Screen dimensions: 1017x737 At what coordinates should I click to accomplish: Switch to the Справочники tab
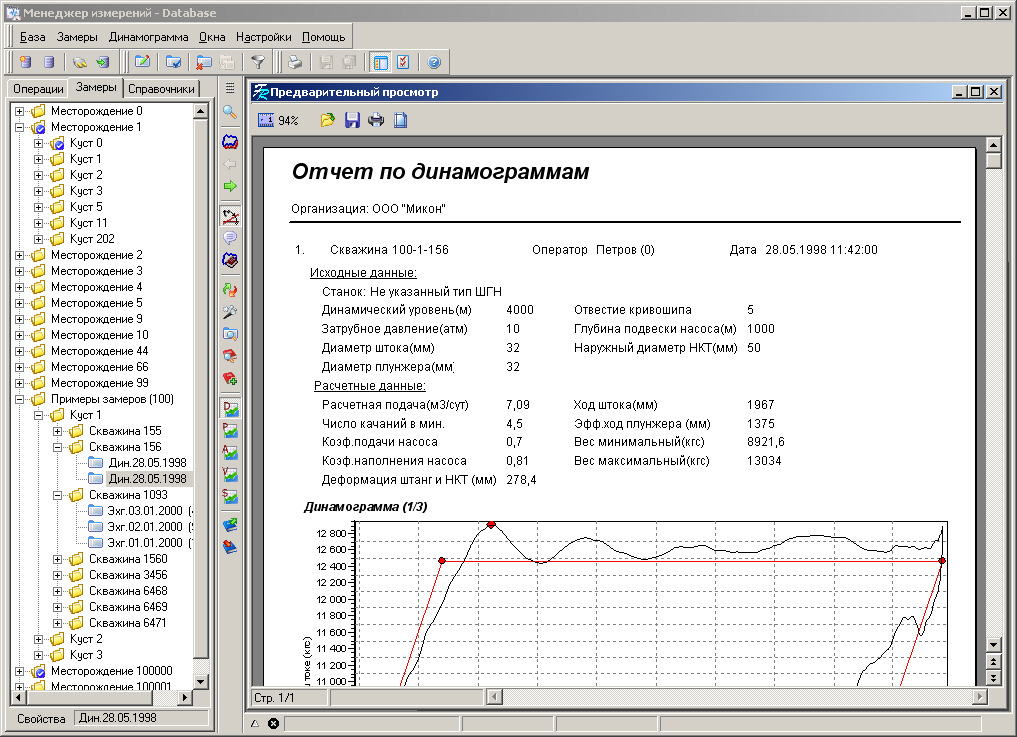point(162,89)
